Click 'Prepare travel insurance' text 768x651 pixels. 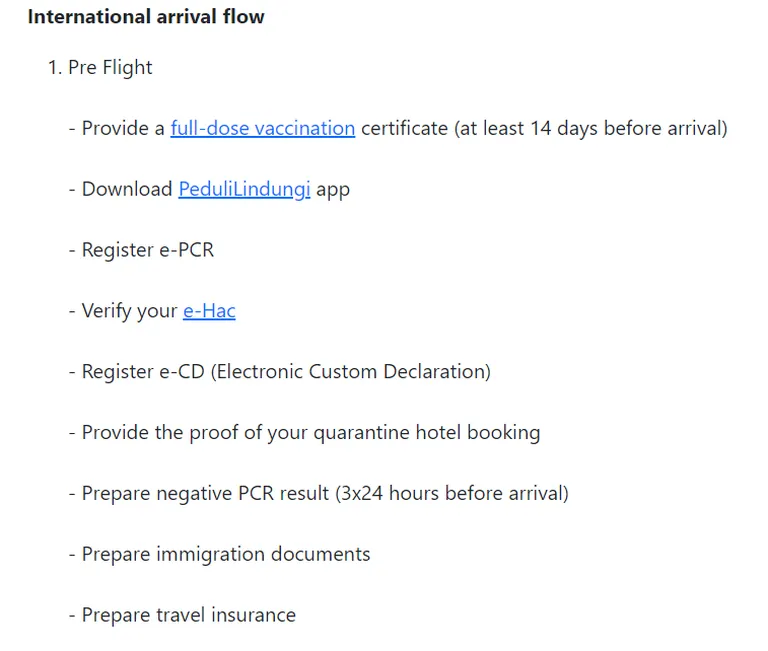189,615
